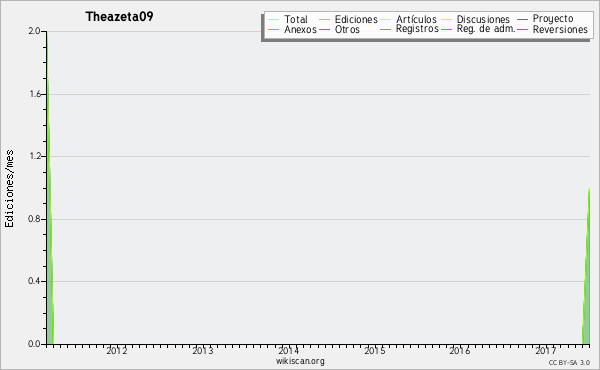Click the Otros purple legend line
The image size is (600, 370).
(x=324, y=29)
